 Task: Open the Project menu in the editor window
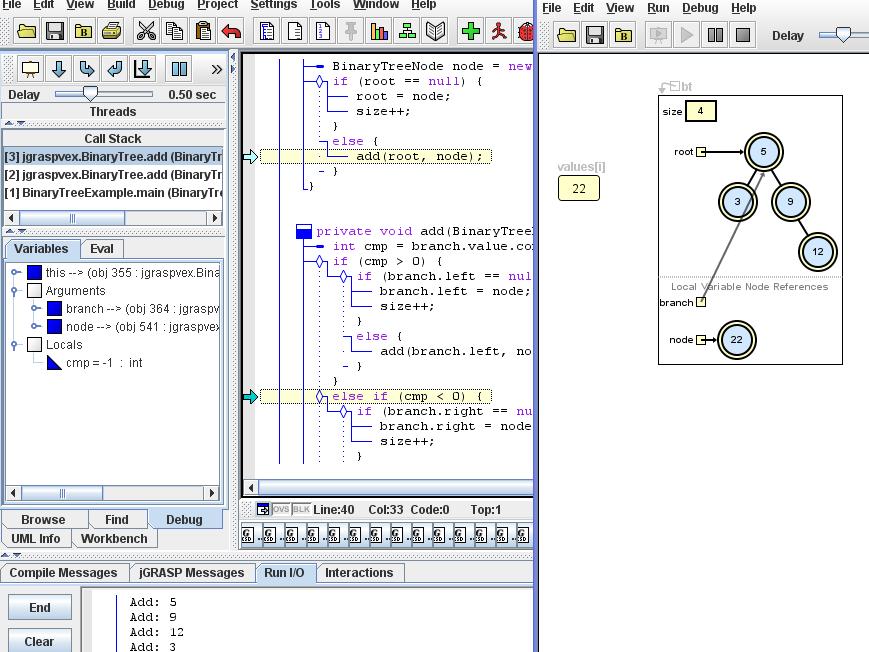point(217,4)
